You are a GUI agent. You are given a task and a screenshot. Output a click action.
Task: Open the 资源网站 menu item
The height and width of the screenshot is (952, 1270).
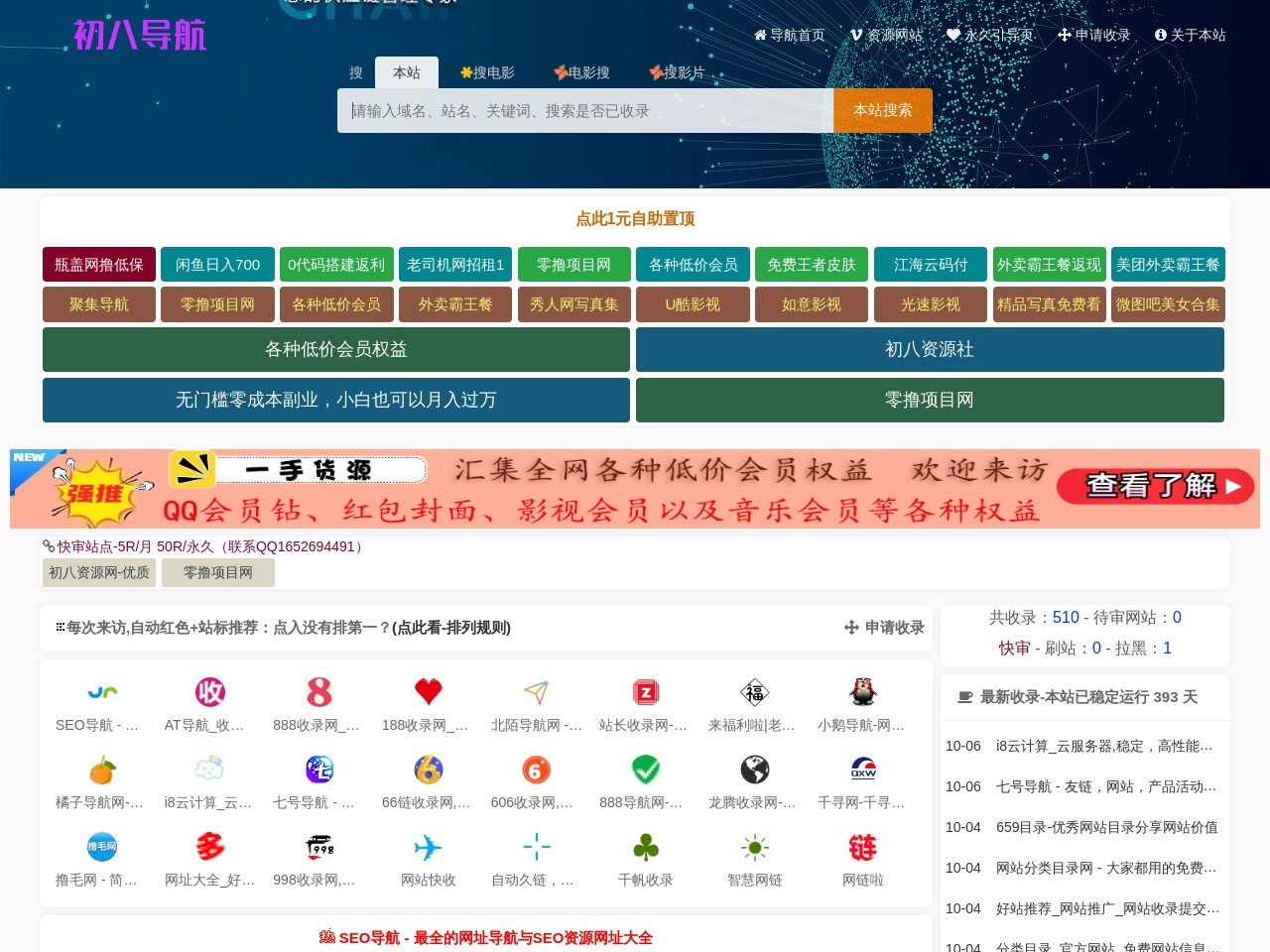888,35
